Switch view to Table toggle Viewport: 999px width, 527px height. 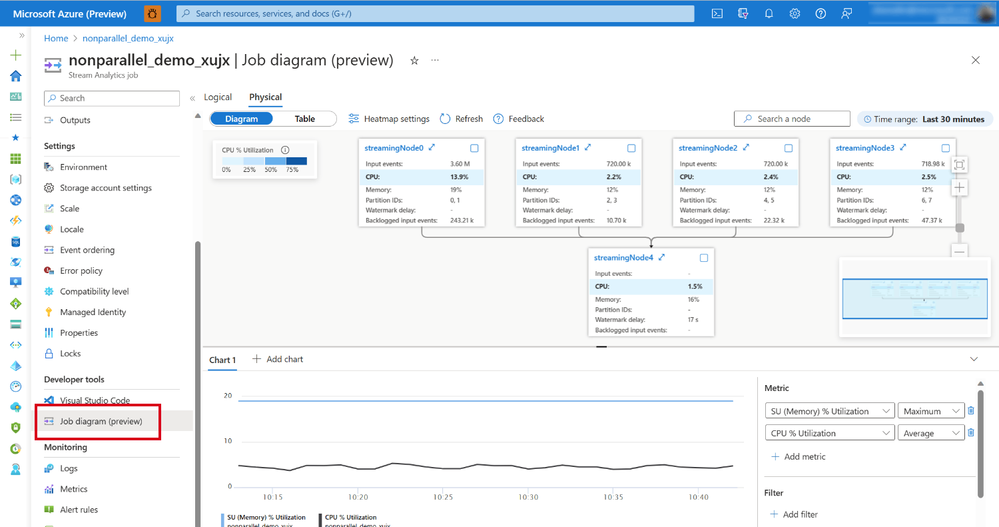[305, 119]
